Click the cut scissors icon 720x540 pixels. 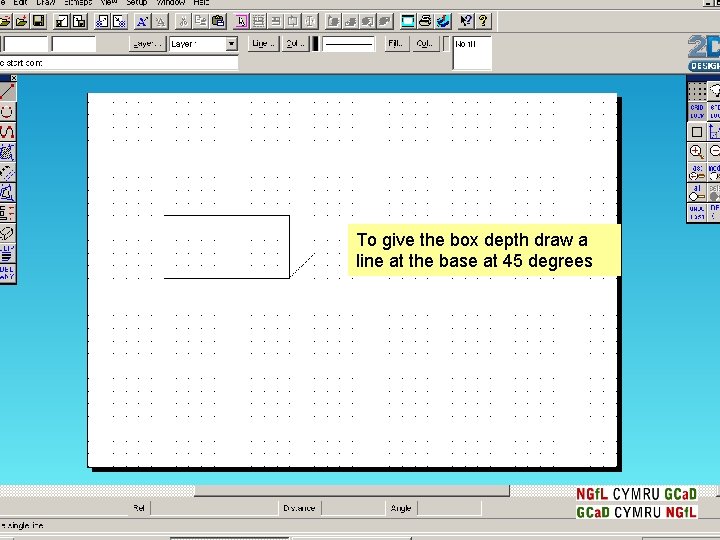(x=183, y=21)
